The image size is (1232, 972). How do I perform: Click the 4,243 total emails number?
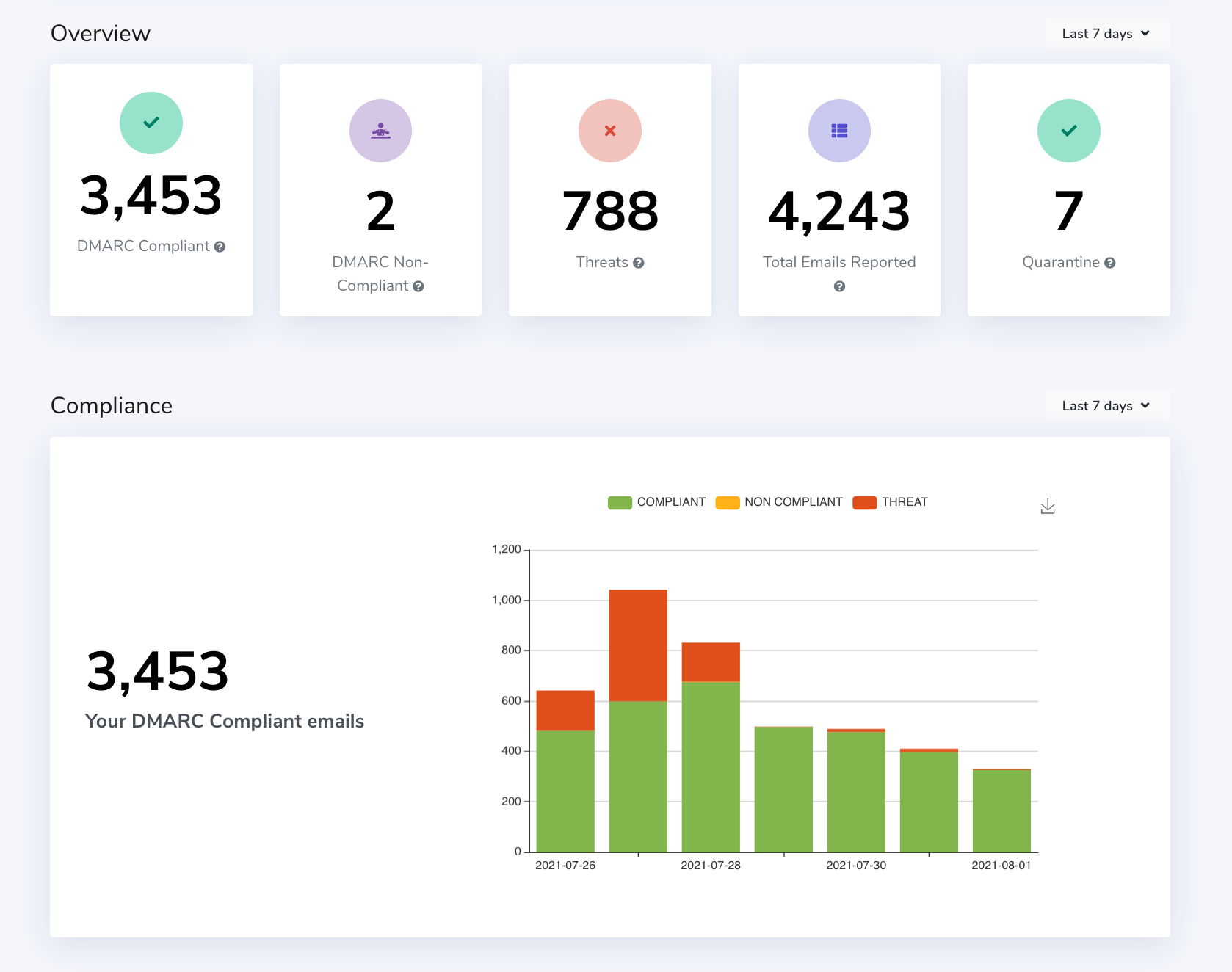[839, 211]
